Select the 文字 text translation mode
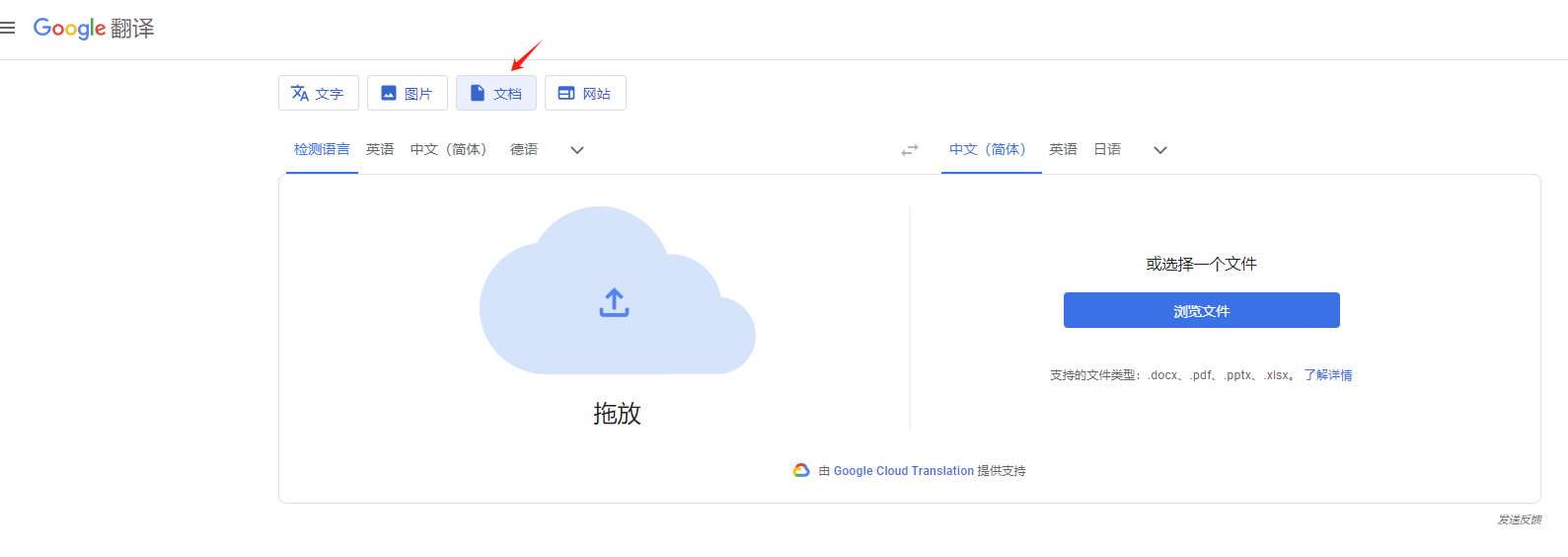 [x=318, y=93]
